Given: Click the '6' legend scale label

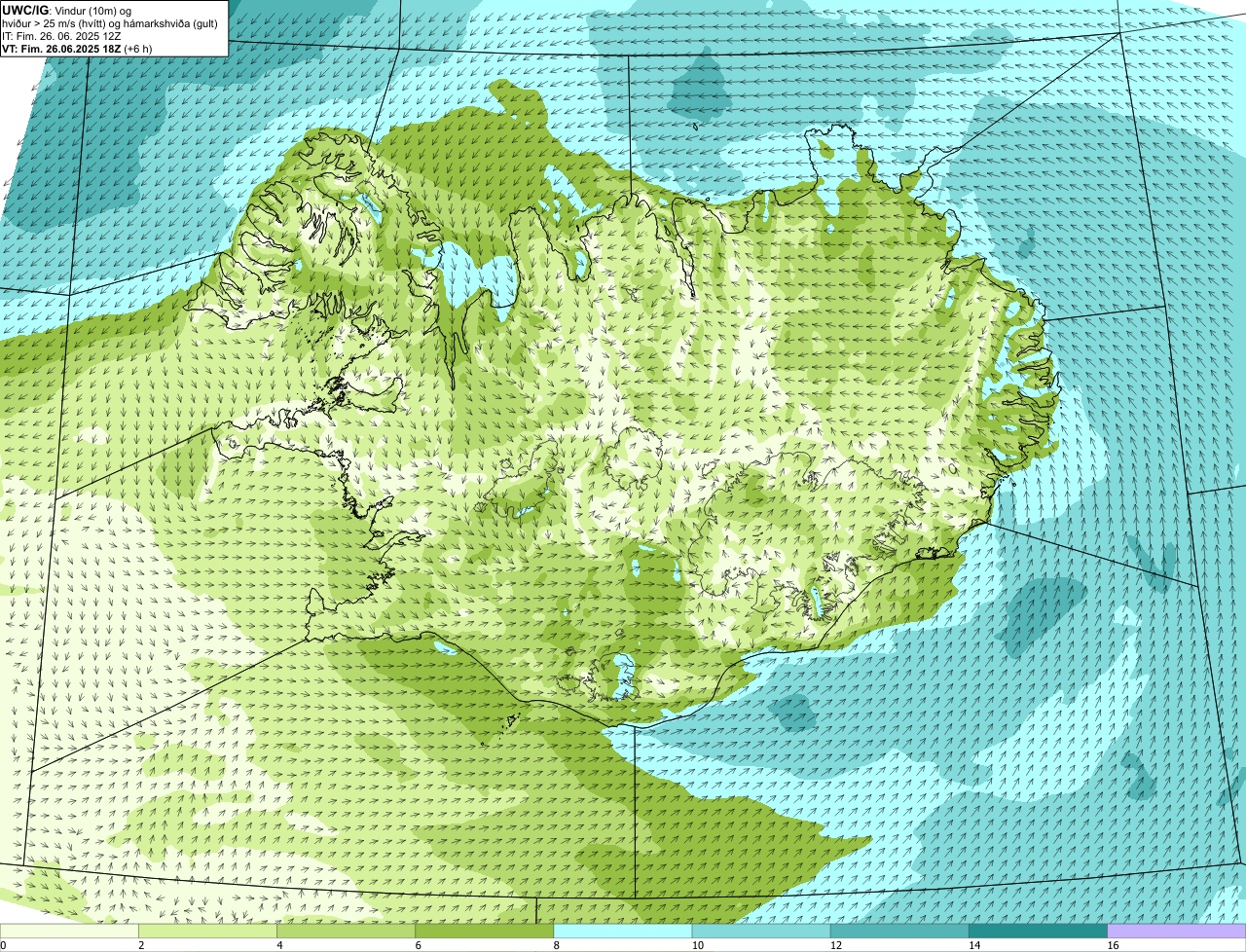Looking at the screenshot, I should [x=418, y=945].
